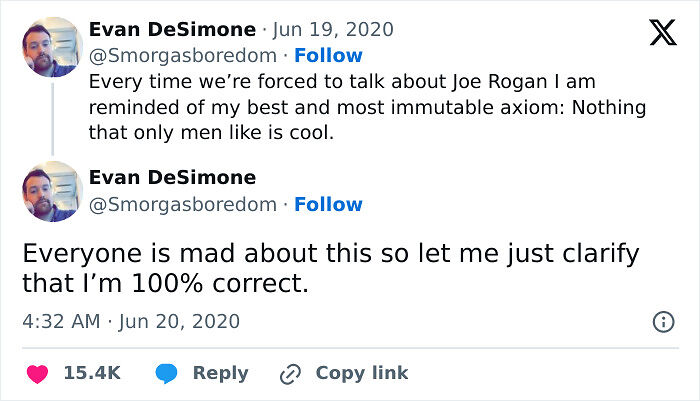Open the info circle icon
700x401 pixels.
click(x=662, y=322)
